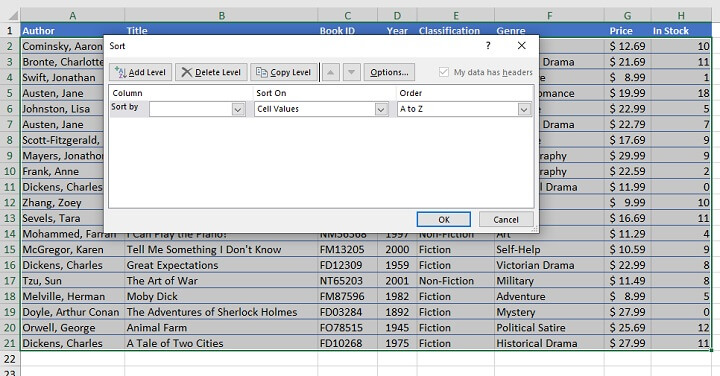The height and width of the screenshot is (376, 720).
Task: Click cell Doyle, Arthur Conan
Action: pyautogui.click(x=73, y=312)
